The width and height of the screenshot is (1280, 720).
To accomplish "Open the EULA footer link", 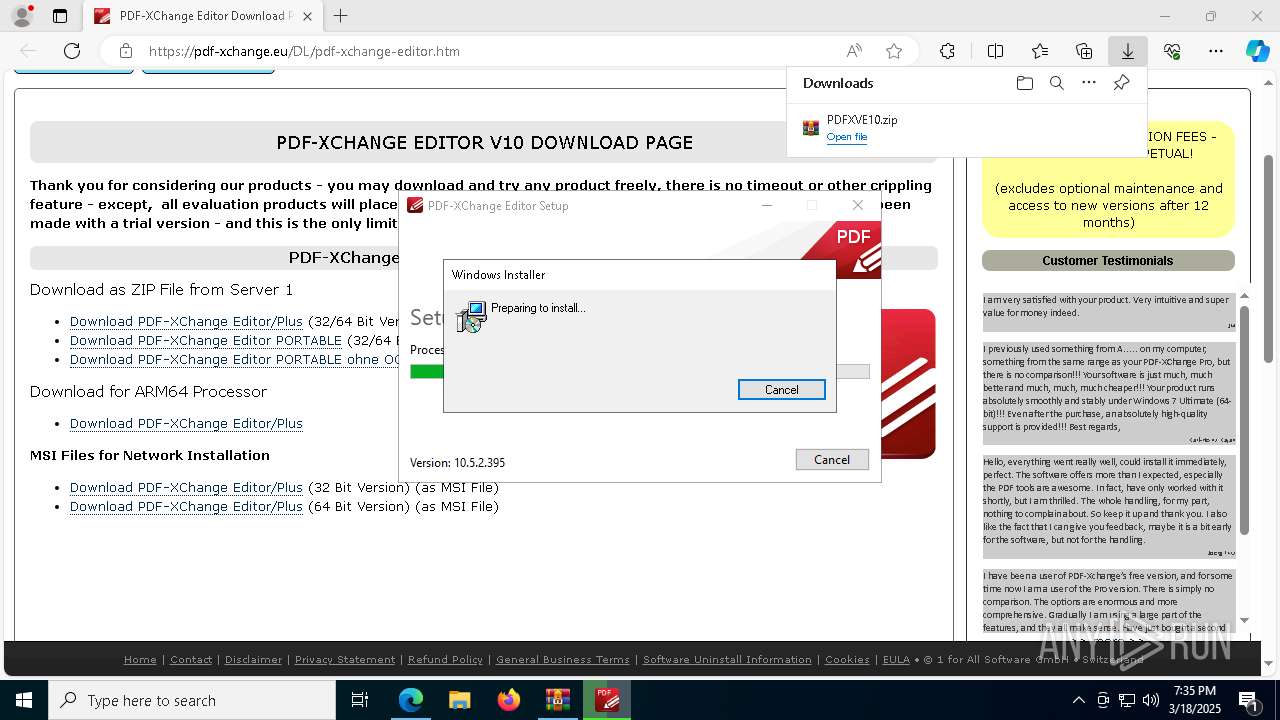I will pos(896,660).
